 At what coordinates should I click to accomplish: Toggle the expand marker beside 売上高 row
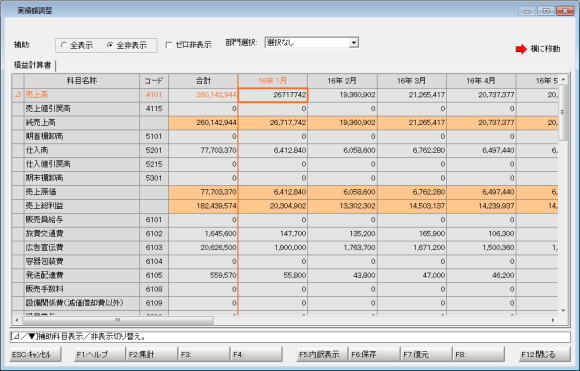(x=18, y=95)
